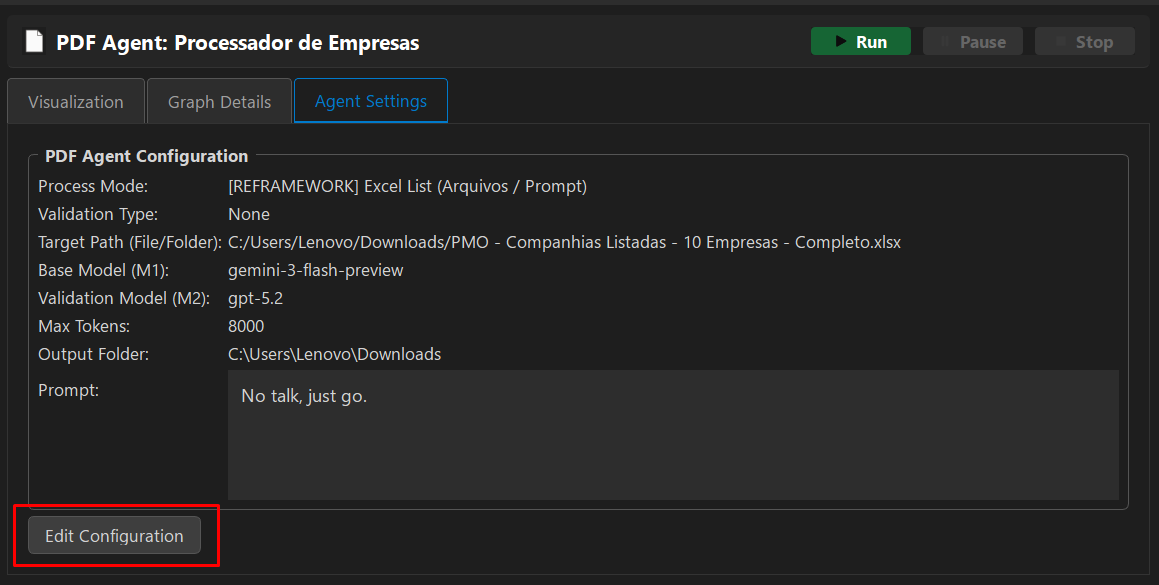Switch to the Visualization tab
The width and height of the screenshot is (1159, 585).
[x=76, y=102]
